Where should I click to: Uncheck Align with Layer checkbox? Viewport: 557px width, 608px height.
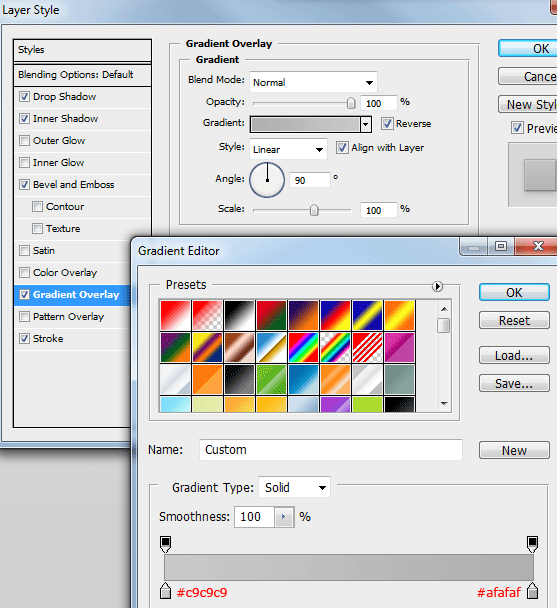pyautogui.click(x=342, y=148)
